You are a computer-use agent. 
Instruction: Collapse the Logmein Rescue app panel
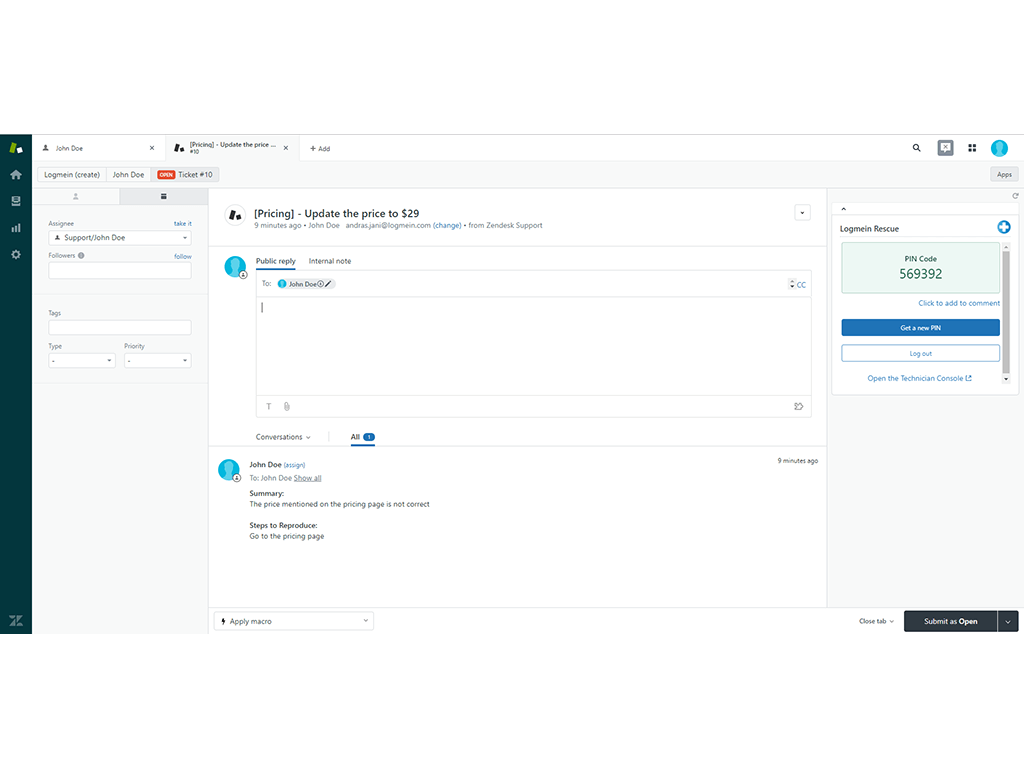[x=842, y=209]
